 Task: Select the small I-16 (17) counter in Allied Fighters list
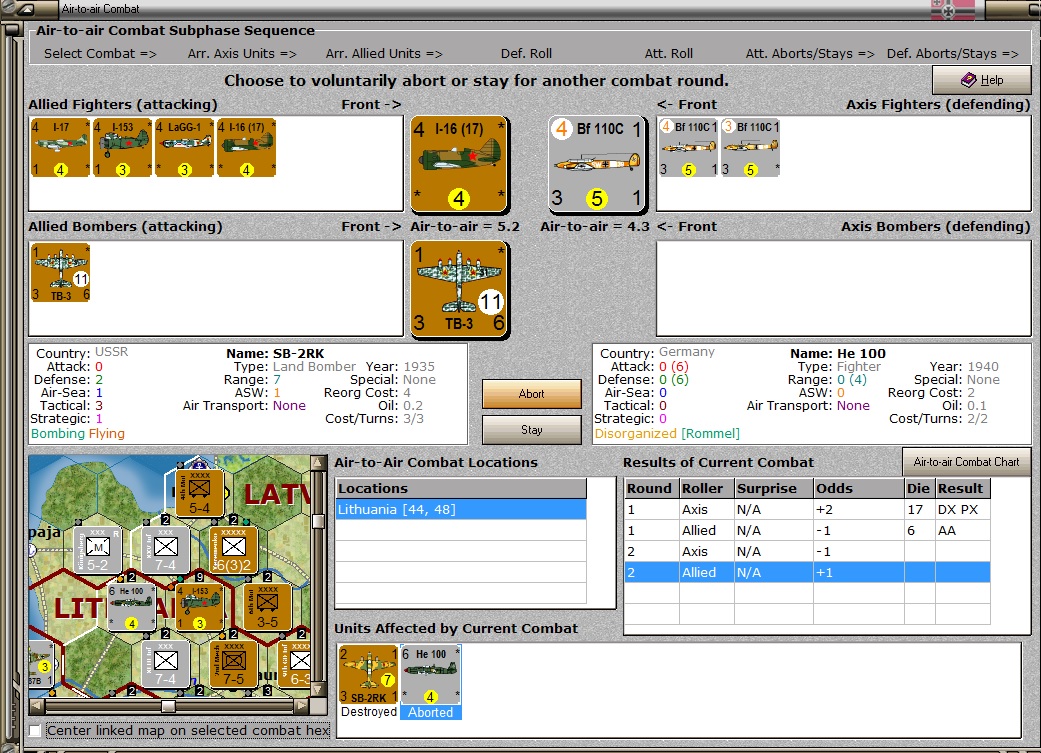click(246, 147)
